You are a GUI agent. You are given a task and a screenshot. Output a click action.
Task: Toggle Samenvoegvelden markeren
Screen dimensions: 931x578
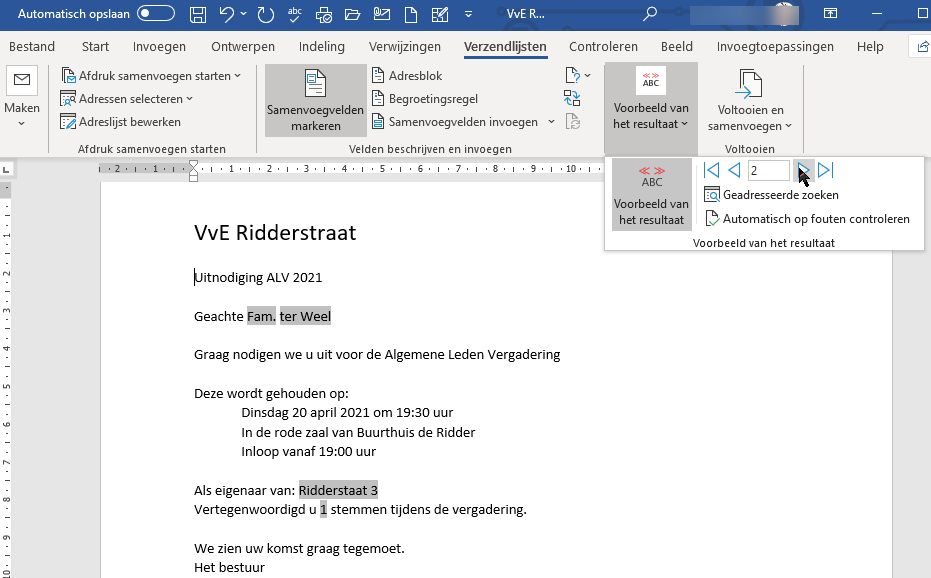pyautogui.click(x=315, y=100)
